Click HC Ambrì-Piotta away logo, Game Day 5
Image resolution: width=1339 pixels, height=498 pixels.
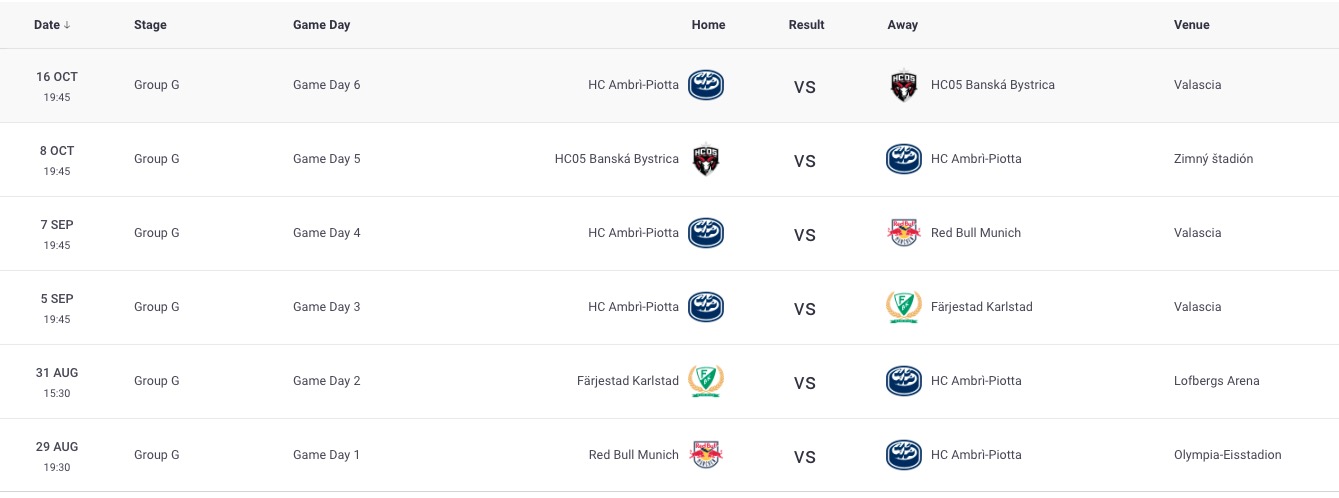(x=903, y=159)
